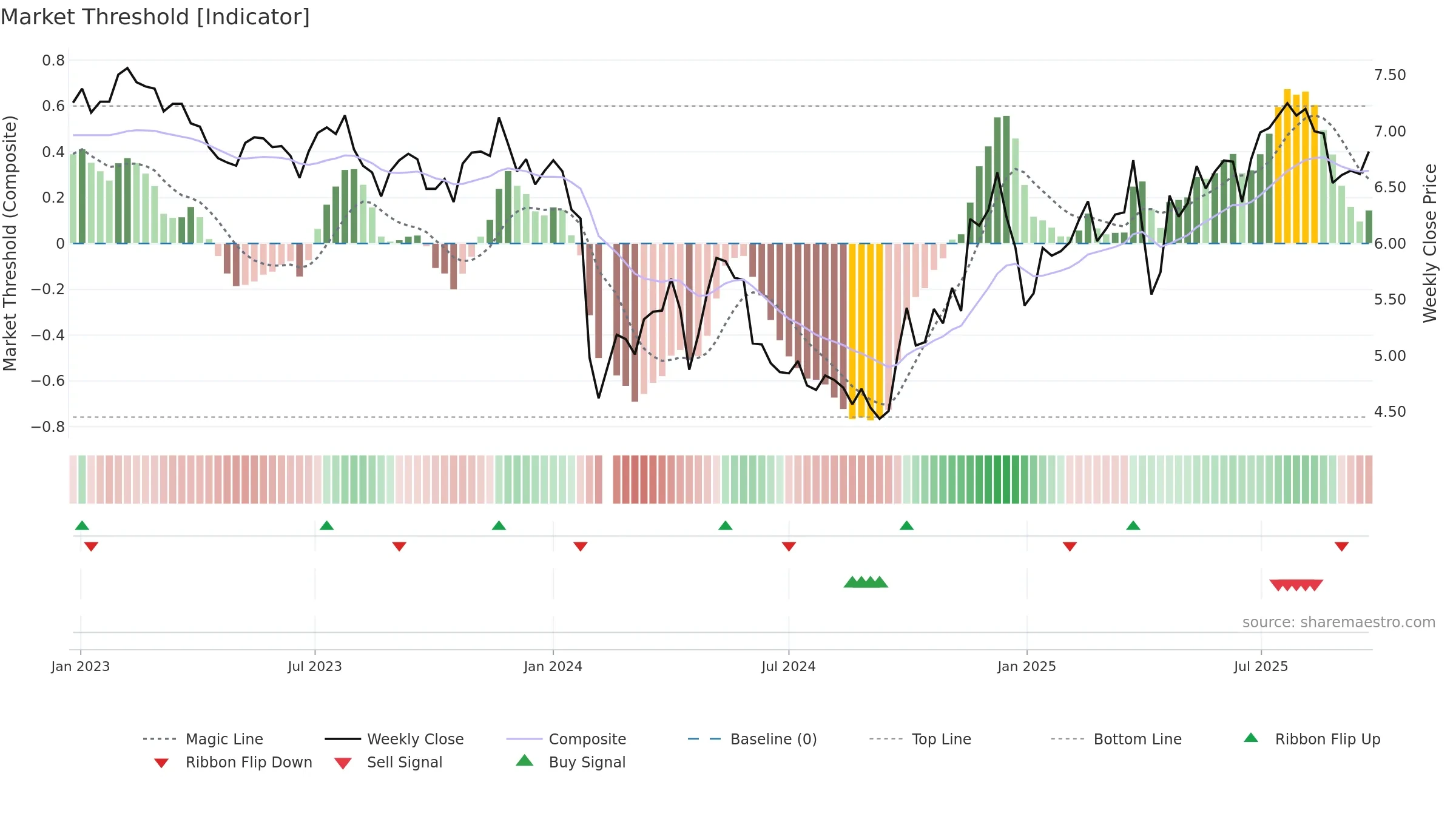1456x819 pixels.
Task: Click the 0.6 left axis tick label
Action: [x=53, y=106]
